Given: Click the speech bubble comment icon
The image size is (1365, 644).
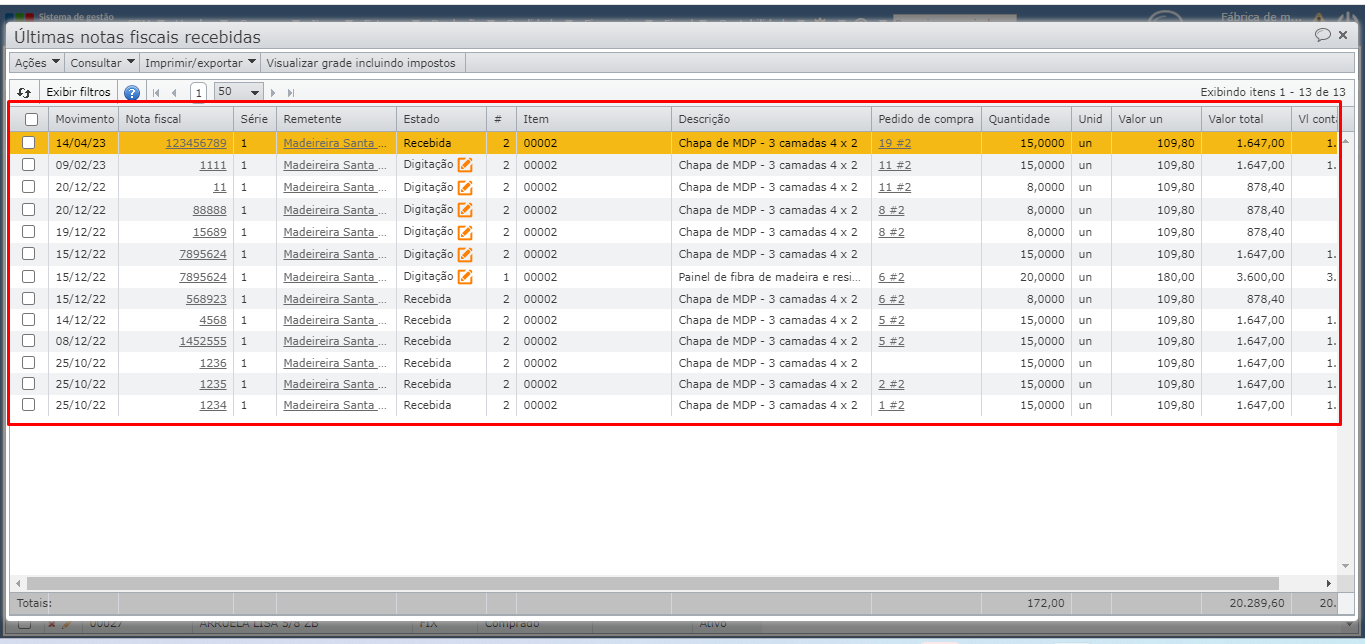Looking at the screenshot, I should 1322,35.
